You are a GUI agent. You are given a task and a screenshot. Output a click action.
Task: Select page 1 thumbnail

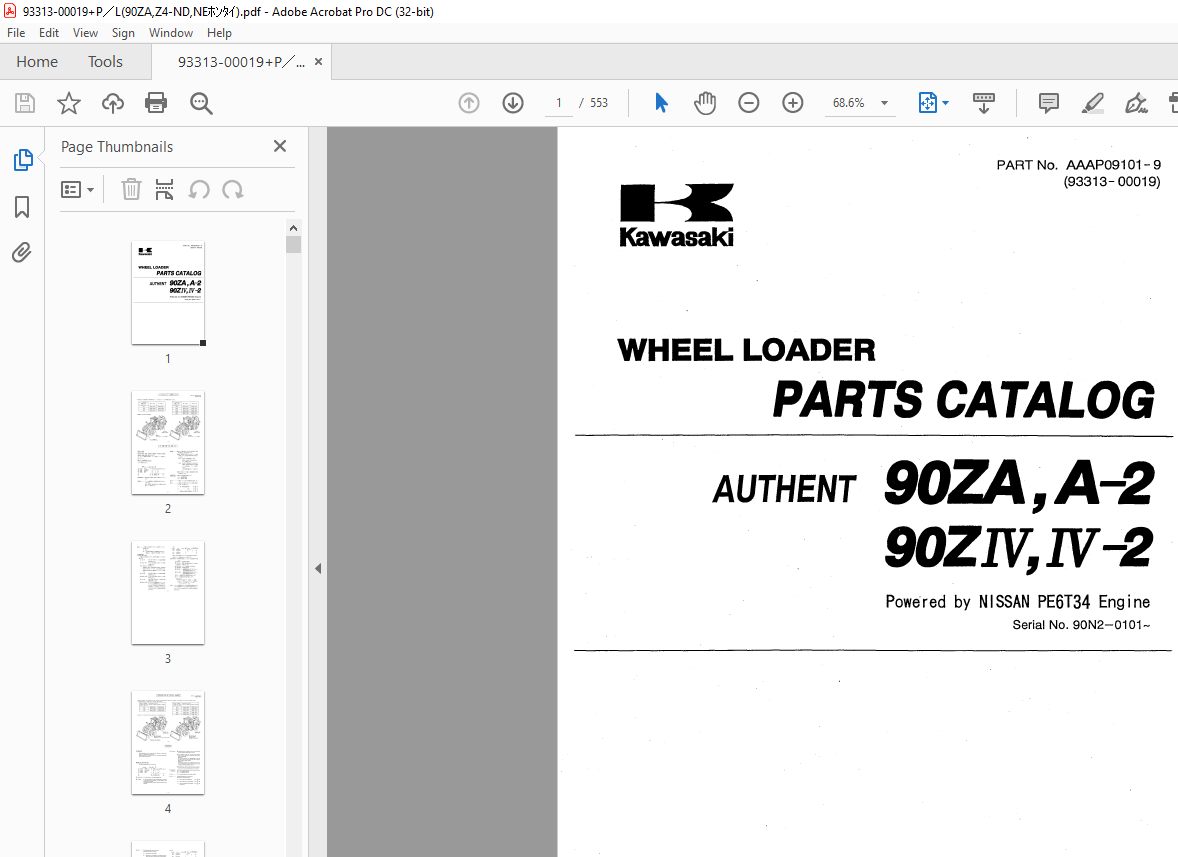tap(168, 293)
